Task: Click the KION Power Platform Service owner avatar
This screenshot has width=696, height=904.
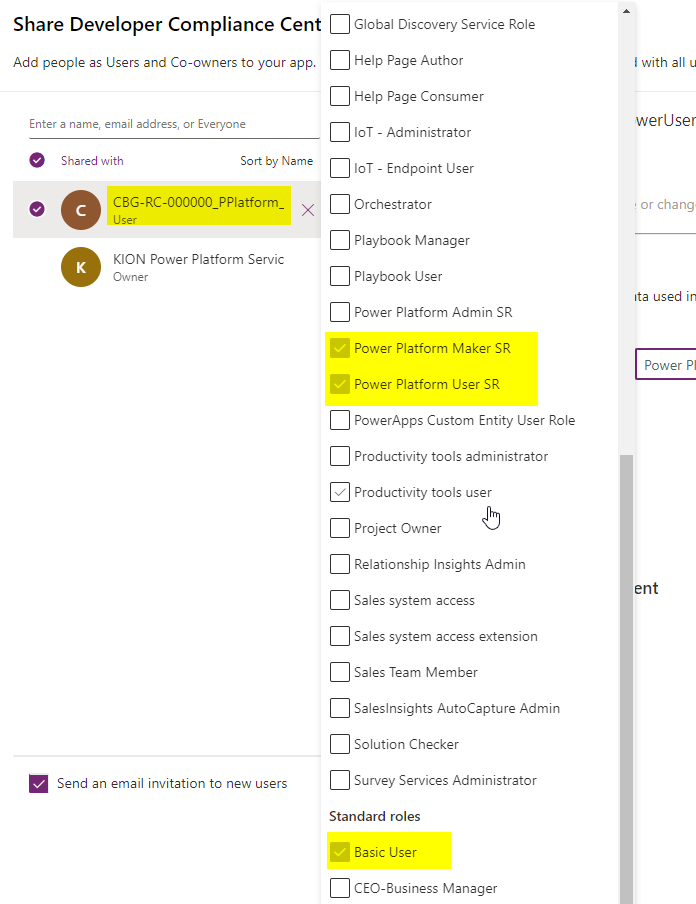Action: tap(80, 267)
